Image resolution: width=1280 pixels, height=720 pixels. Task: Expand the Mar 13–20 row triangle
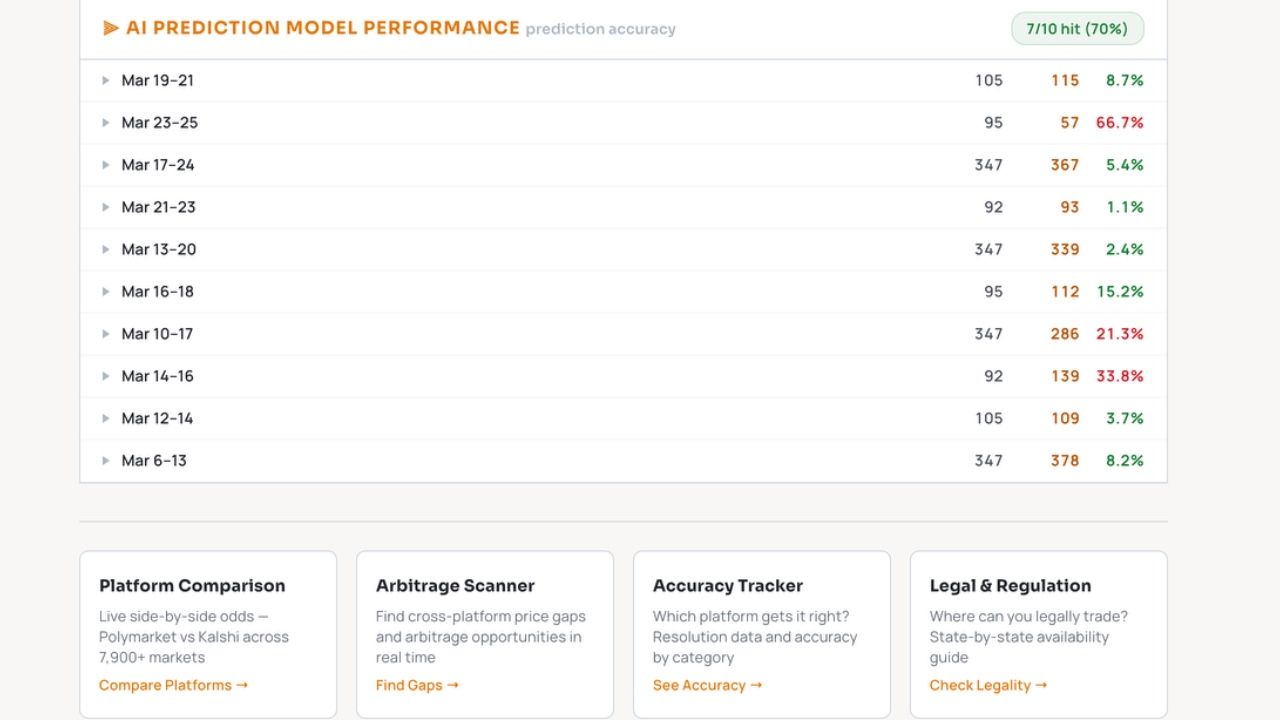[105, 249]
